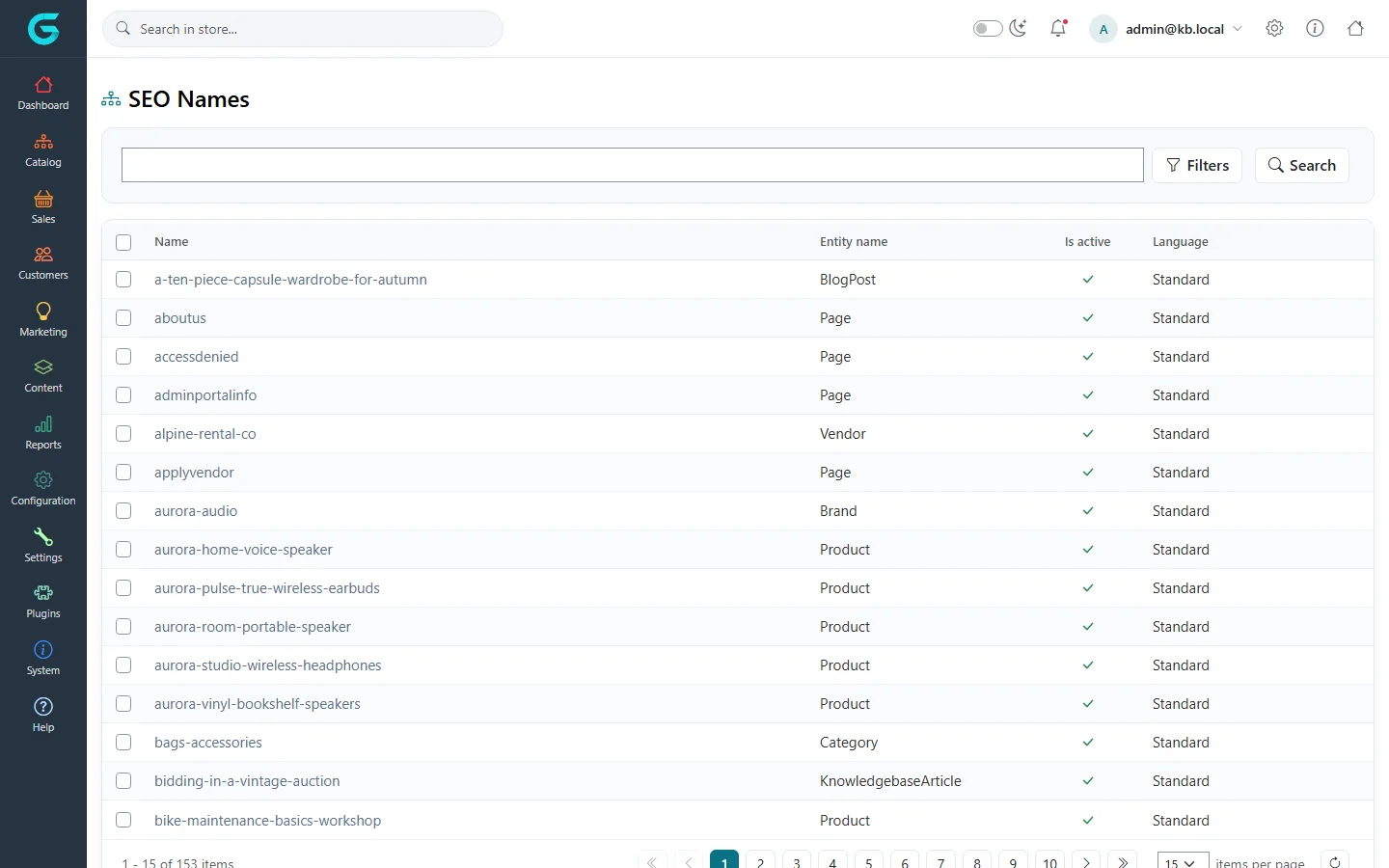The width and height of the screenshot is (1389, 868).
Task: Open the Settings wrench menu
Action: coord(43,546)
